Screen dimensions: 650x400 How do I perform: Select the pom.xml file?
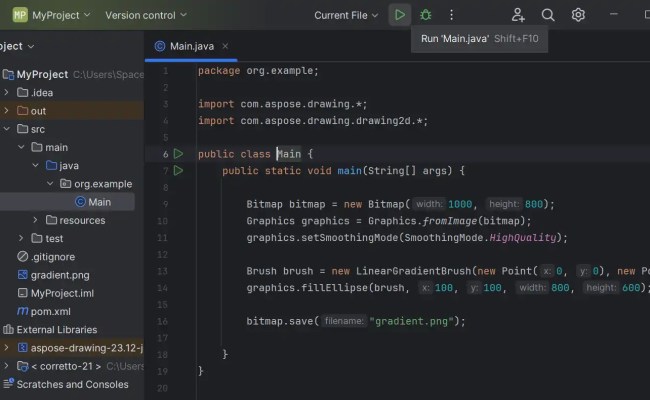51,311
